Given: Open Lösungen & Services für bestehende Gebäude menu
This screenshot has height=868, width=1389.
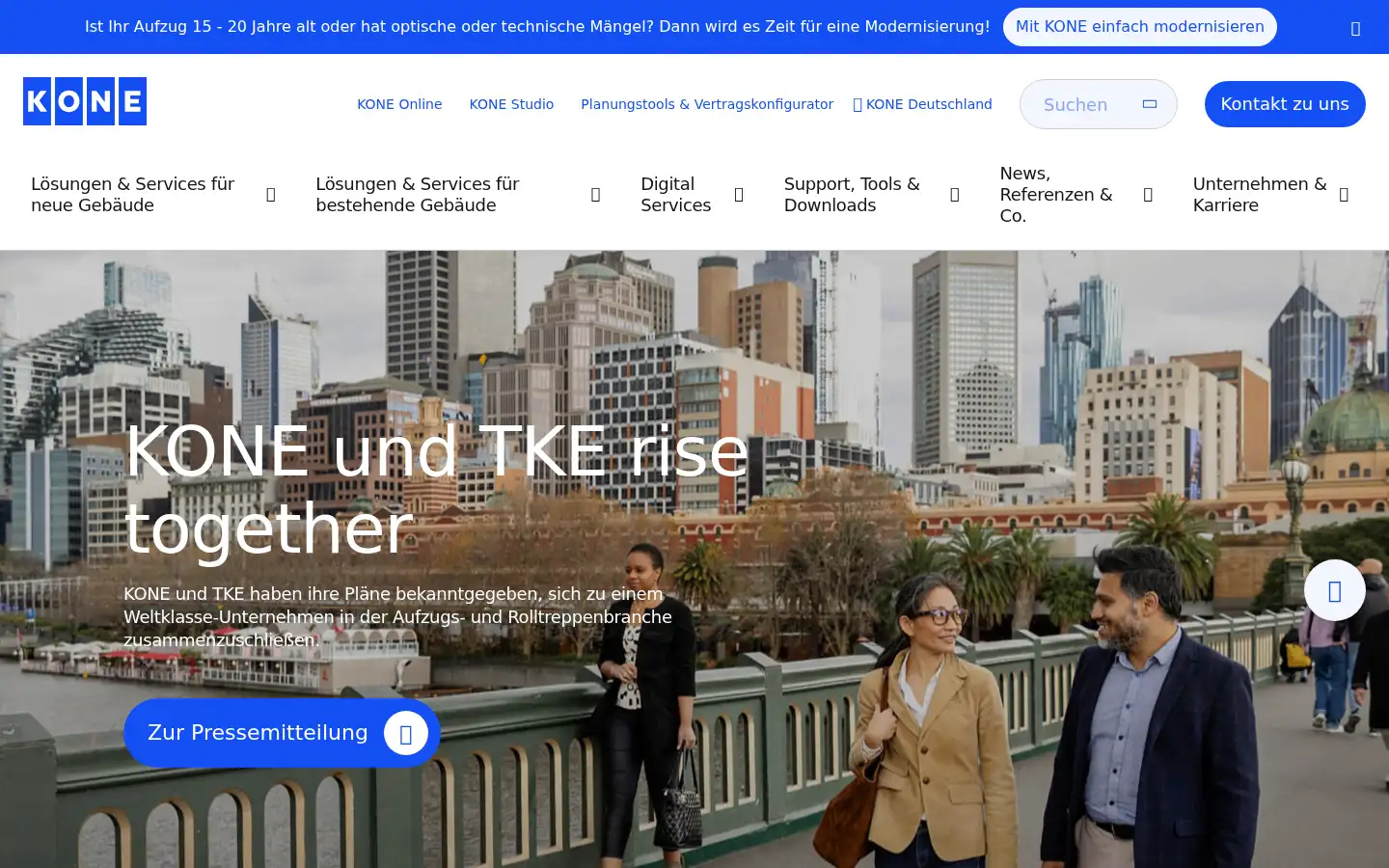Looking at the screenshot, I should click(x=418, y=195).
